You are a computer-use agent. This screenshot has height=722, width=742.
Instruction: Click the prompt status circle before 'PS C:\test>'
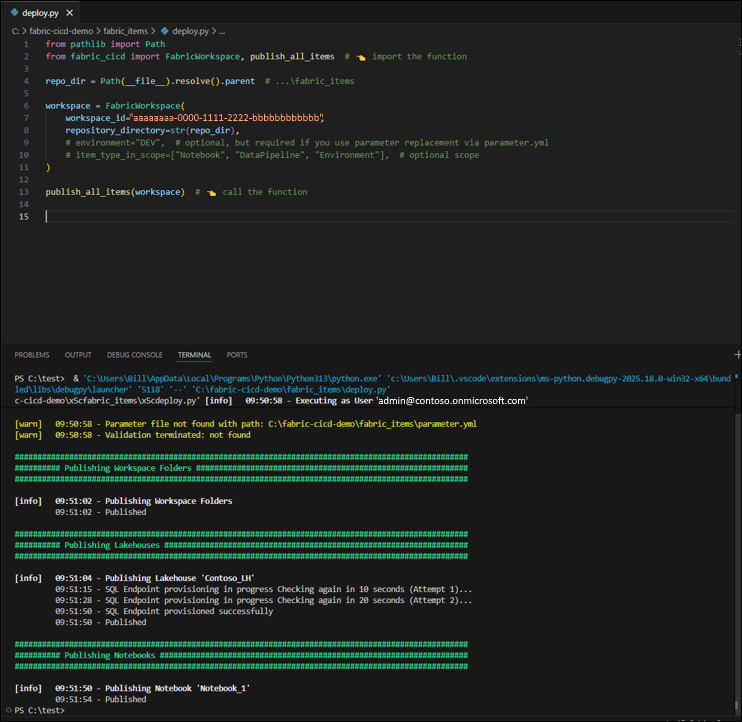point(9,710)
